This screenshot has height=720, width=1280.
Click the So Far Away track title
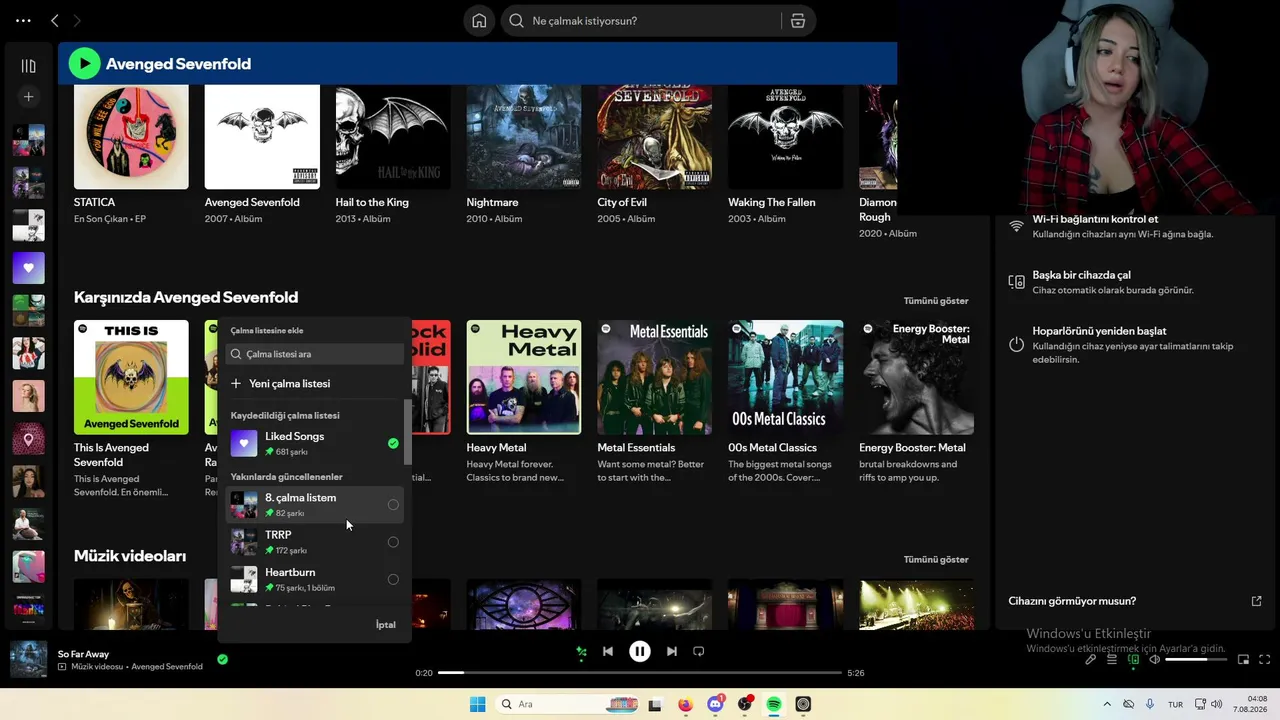(83, 654)
